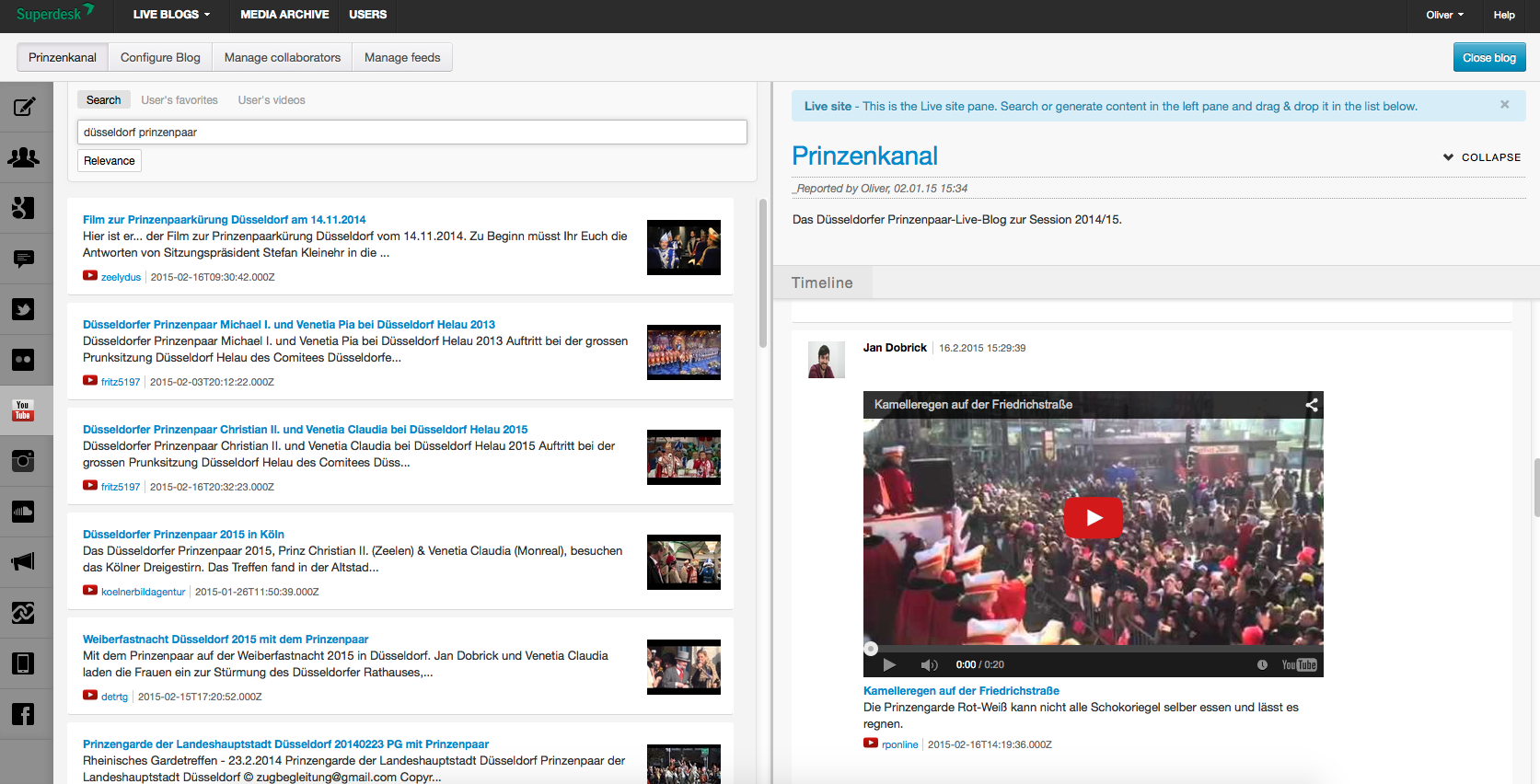Click the timeline pane scrollbar
1540x784 pixels.
click(x=1536, y=488)
